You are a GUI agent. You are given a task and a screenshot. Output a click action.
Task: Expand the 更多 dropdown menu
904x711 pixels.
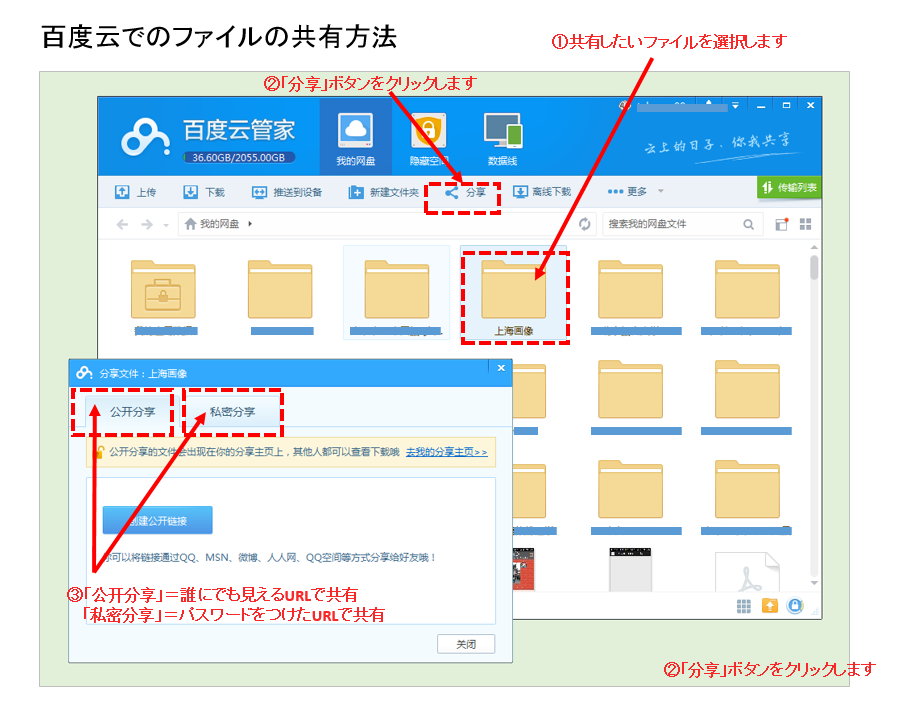coord(636,191)
